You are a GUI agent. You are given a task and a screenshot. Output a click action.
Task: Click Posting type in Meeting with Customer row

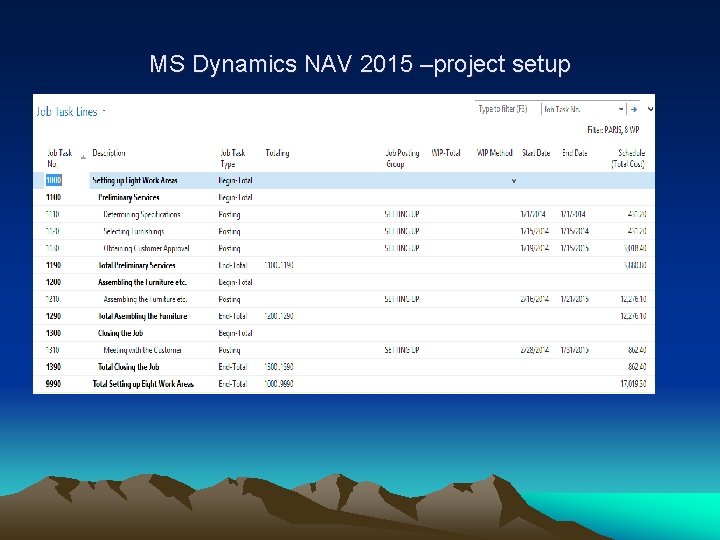point(229,350)
